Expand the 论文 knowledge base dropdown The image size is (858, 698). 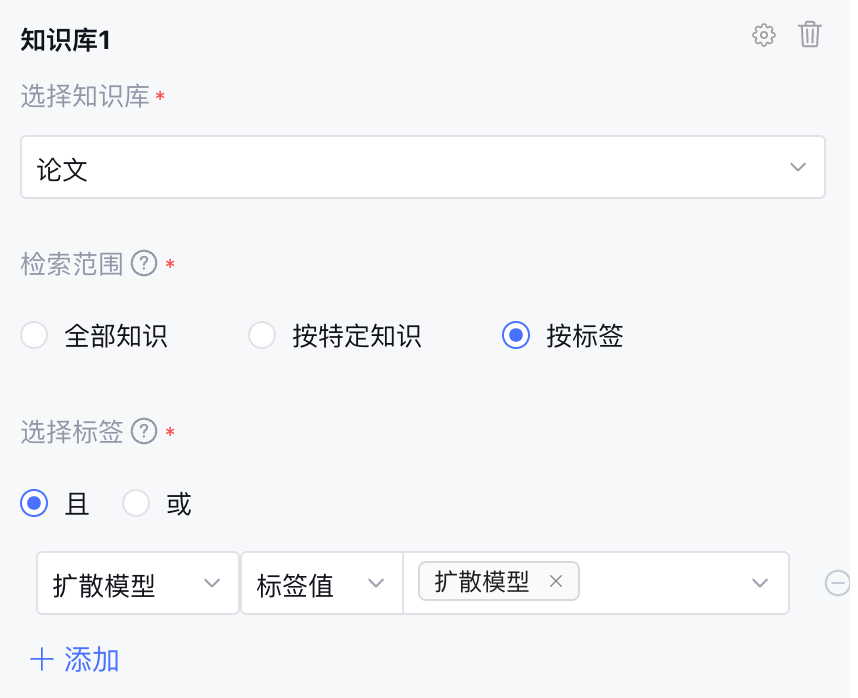tap(797, 167)
